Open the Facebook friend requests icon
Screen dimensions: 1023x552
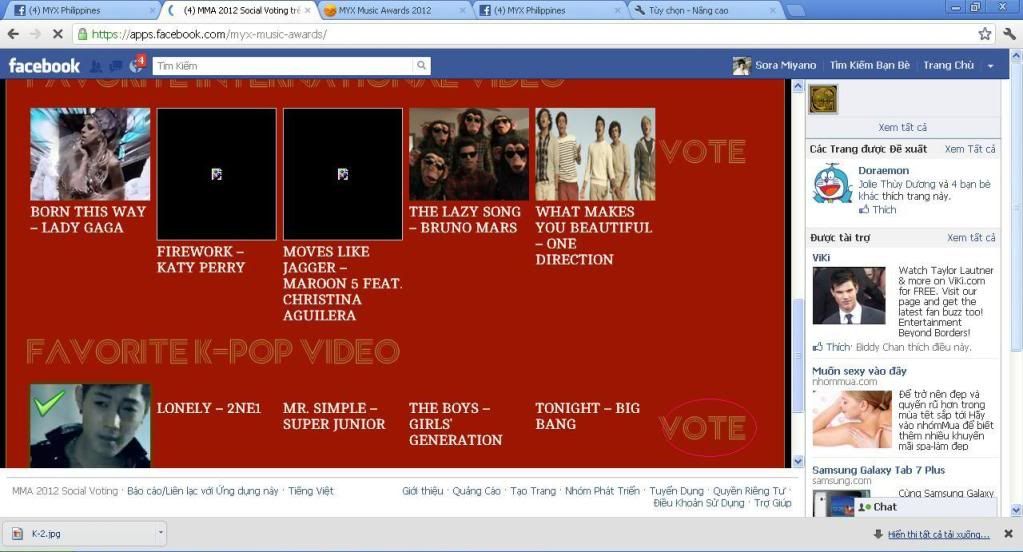pyautogui.click(x=96, y=65)
